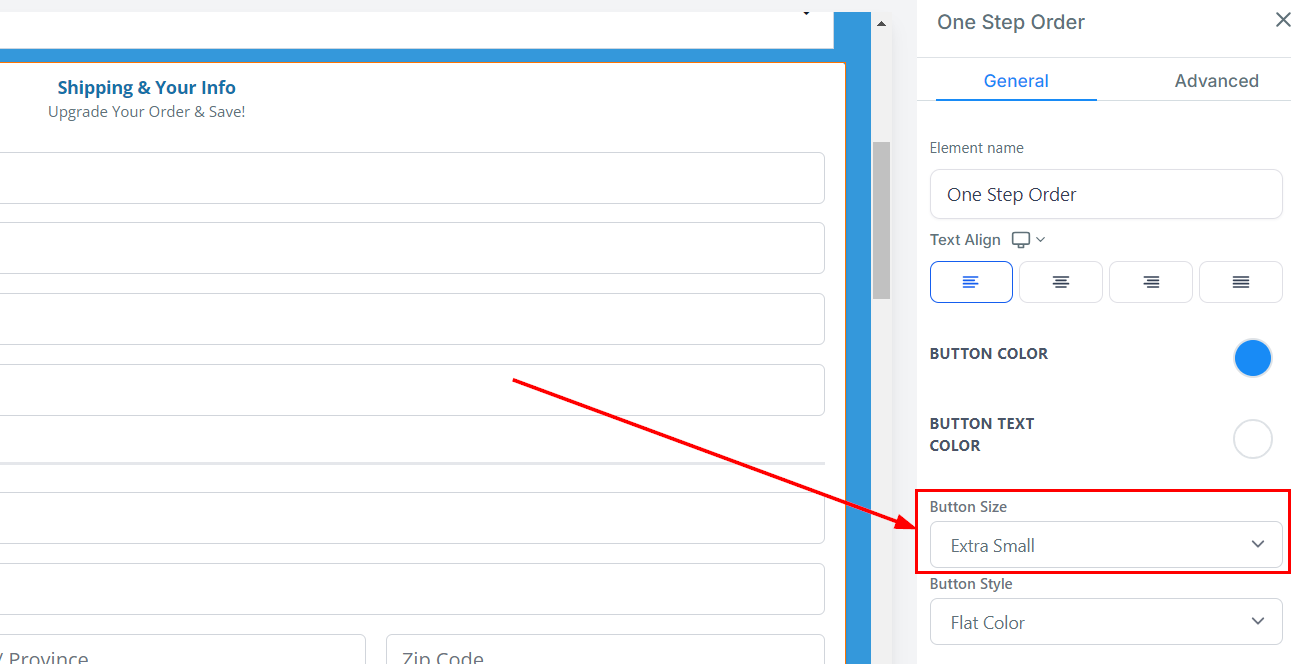
Task: Open the Button Style dropdown
Action: pyautogui.click(x=1105, y=622)
